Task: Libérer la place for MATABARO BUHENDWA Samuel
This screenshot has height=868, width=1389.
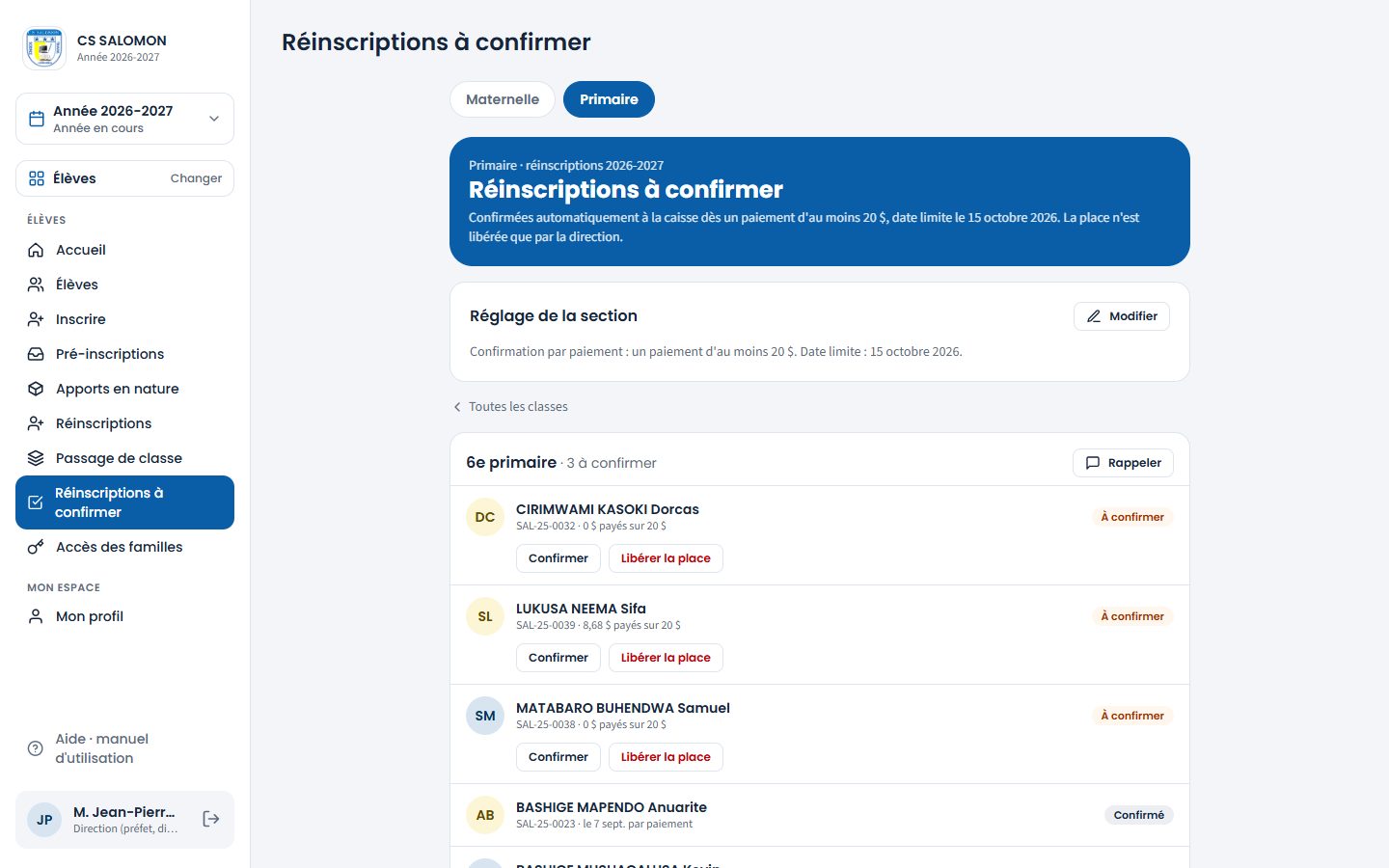Action: [666, 757]
